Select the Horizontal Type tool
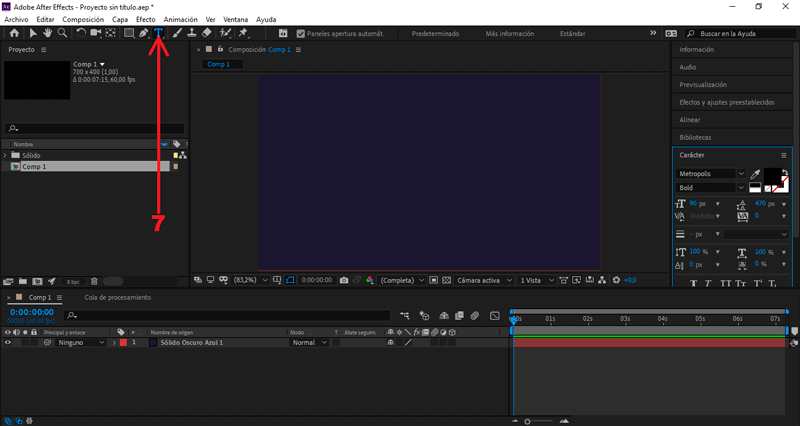The image size is (800, 426). 159,33
